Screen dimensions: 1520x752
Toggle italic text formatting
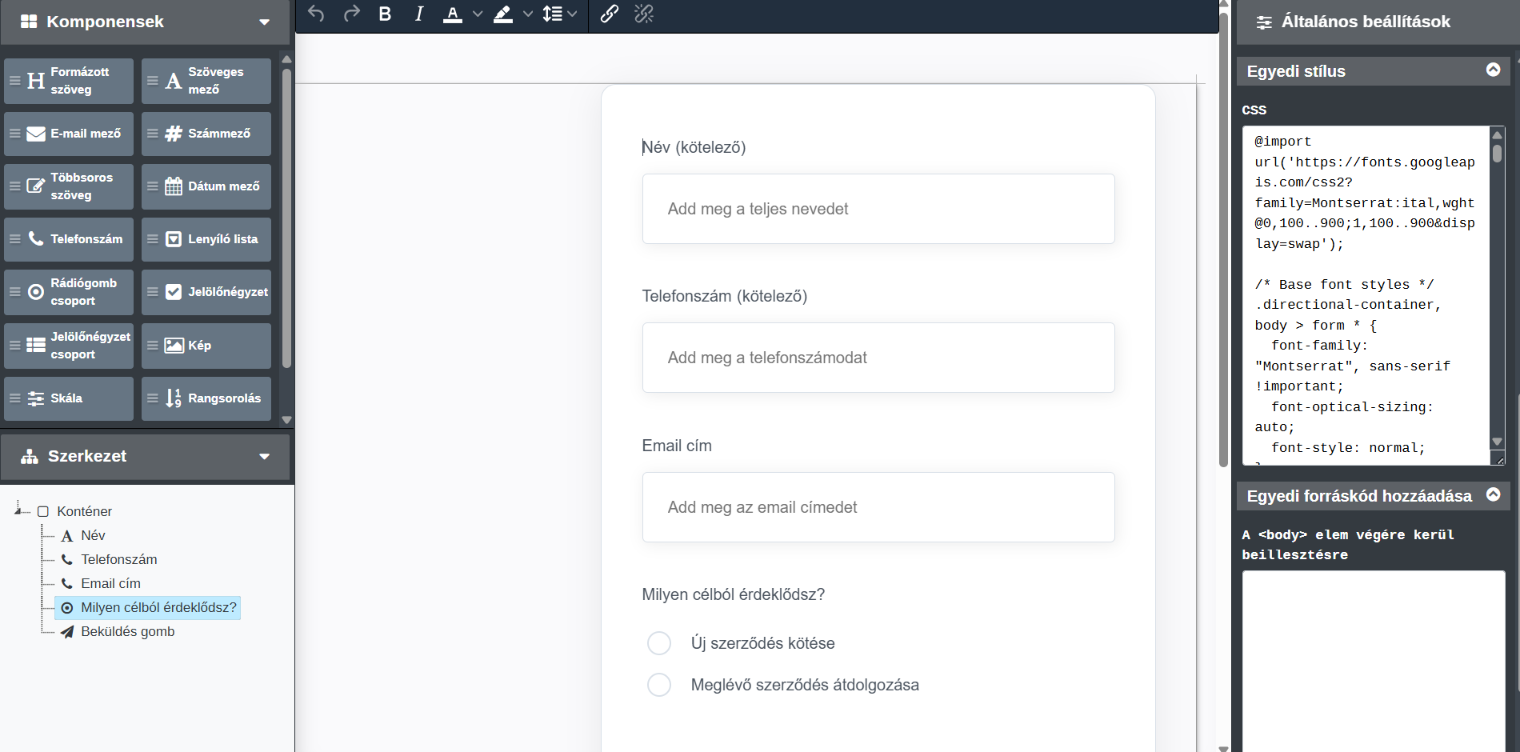419,14
